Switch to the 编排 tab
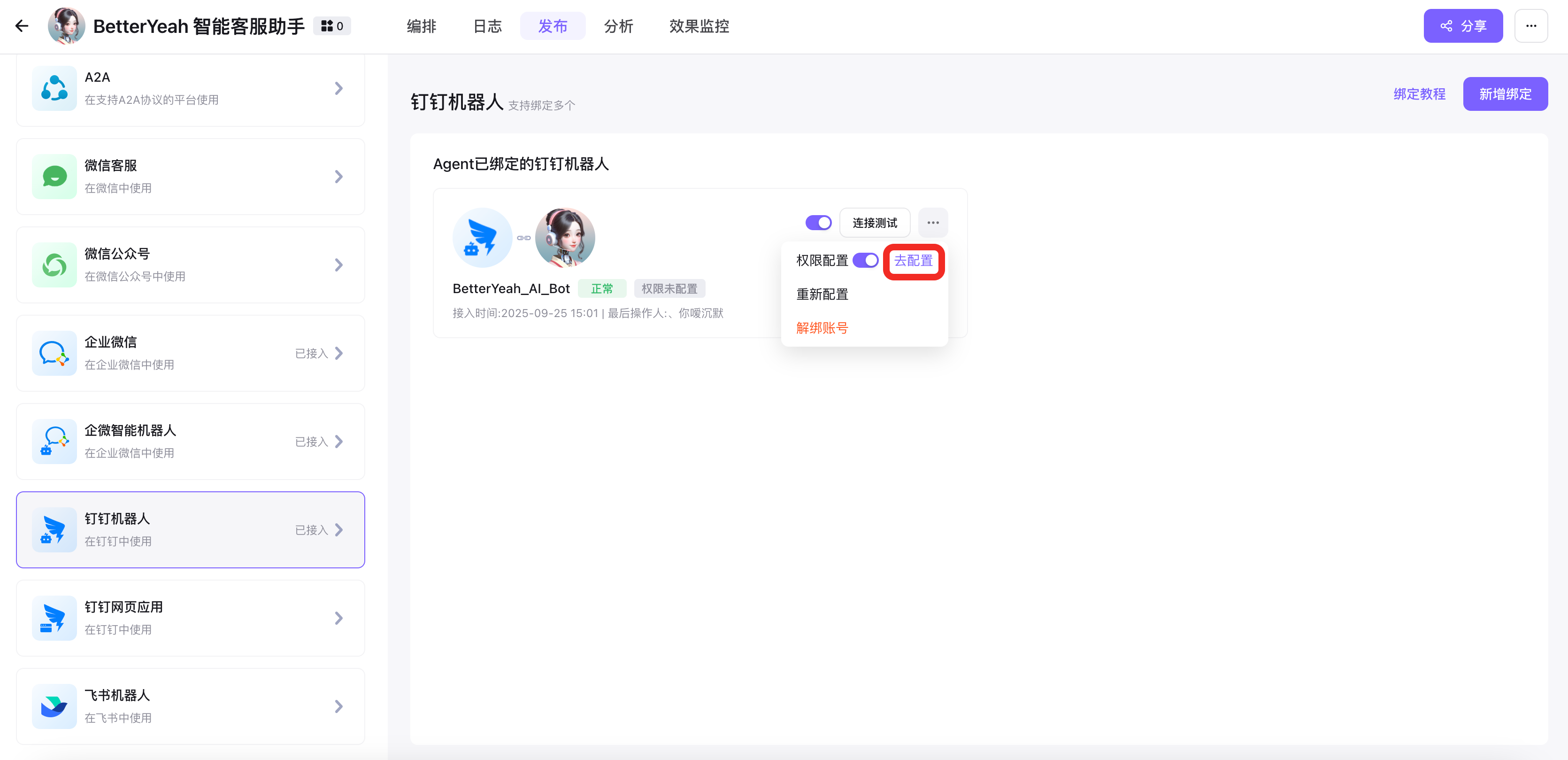 point(421,26)
